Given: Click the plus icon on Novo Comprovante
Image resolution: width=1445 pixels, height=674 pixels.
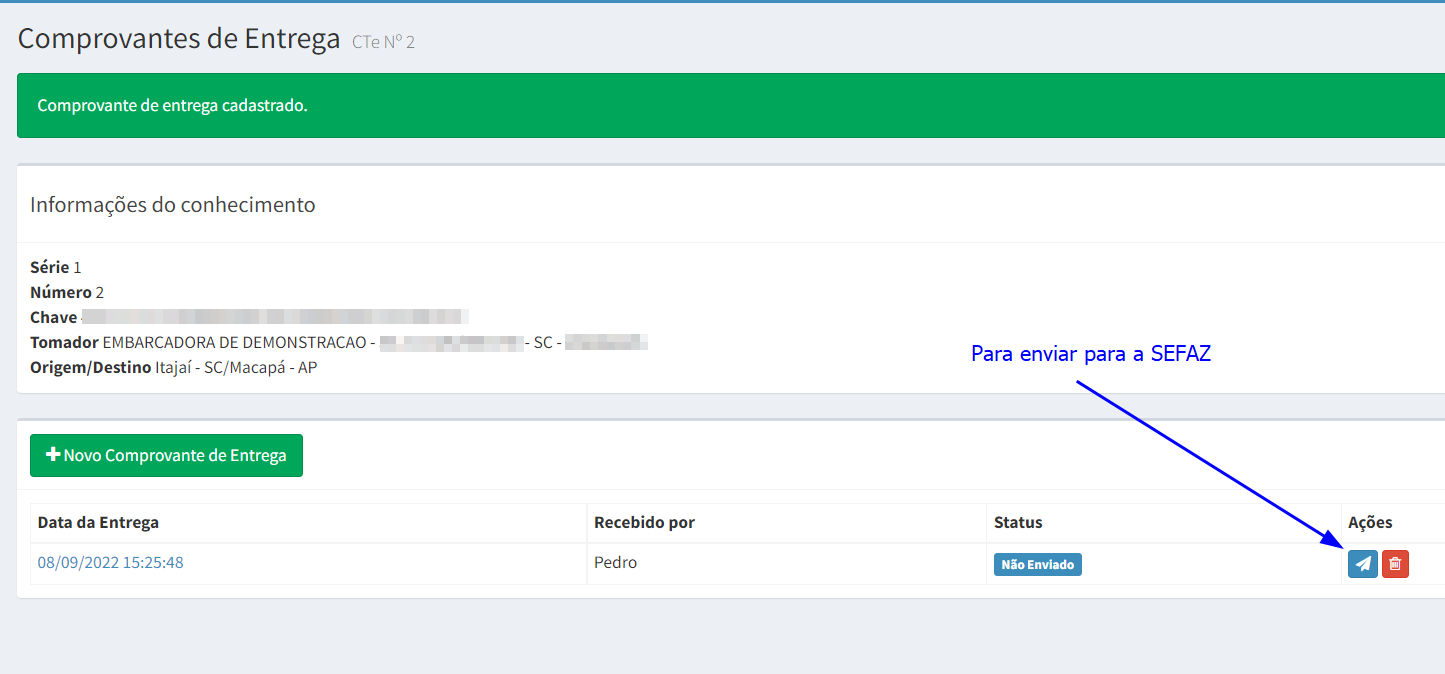Looking at the screenshot, I should (54, 455).
